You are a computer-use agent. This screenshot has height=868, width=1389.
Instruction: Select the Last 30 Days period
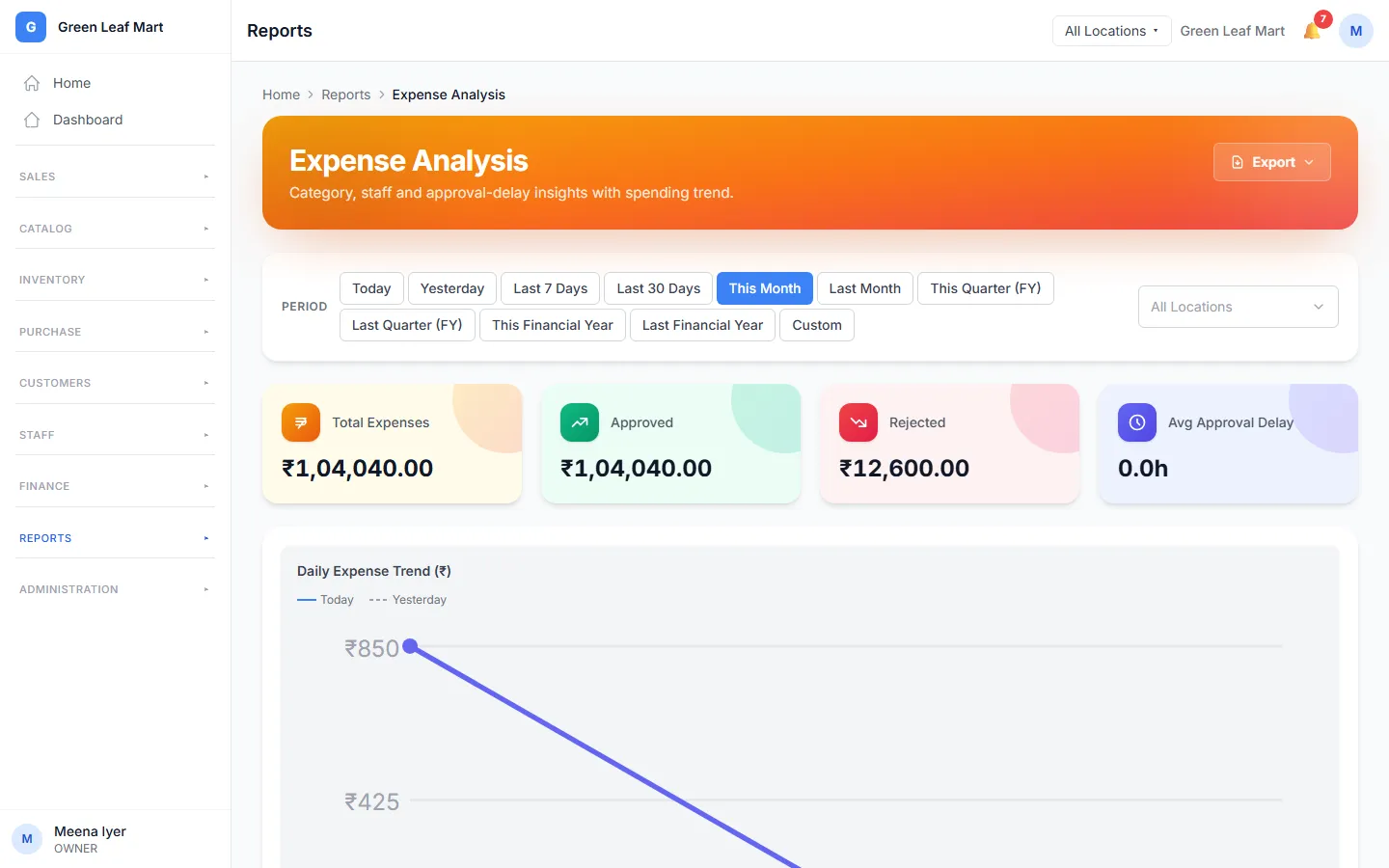click(x=659, y=288)
